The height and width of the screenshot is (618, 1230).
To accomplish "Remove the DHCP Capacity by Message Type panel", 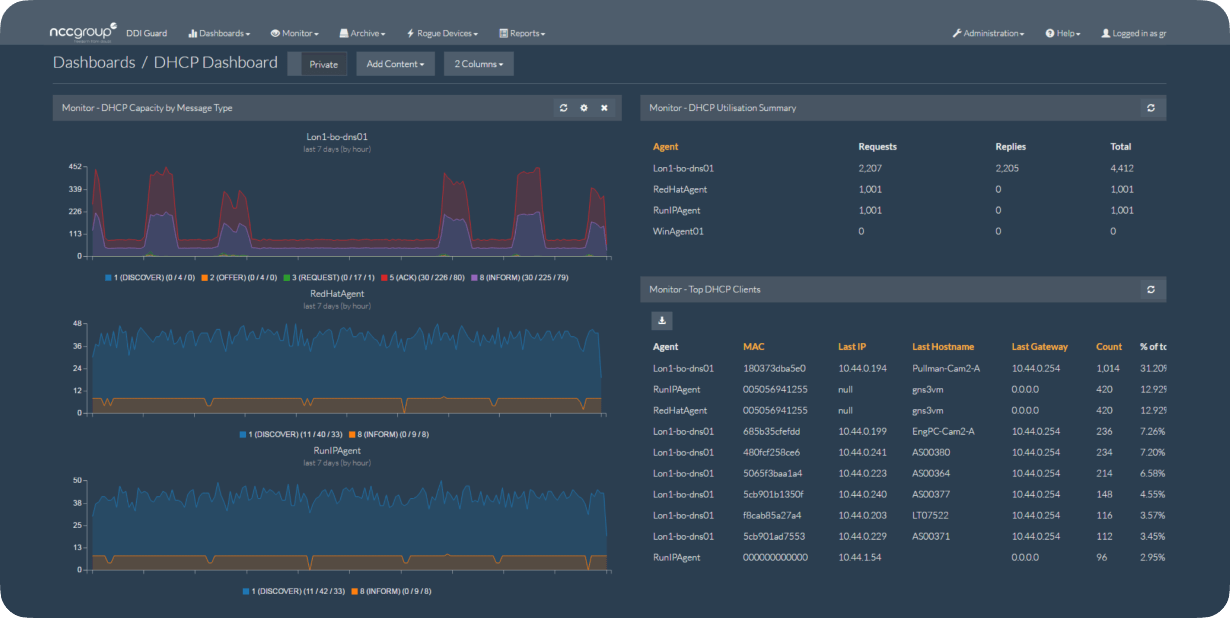I will click(604, 108).
